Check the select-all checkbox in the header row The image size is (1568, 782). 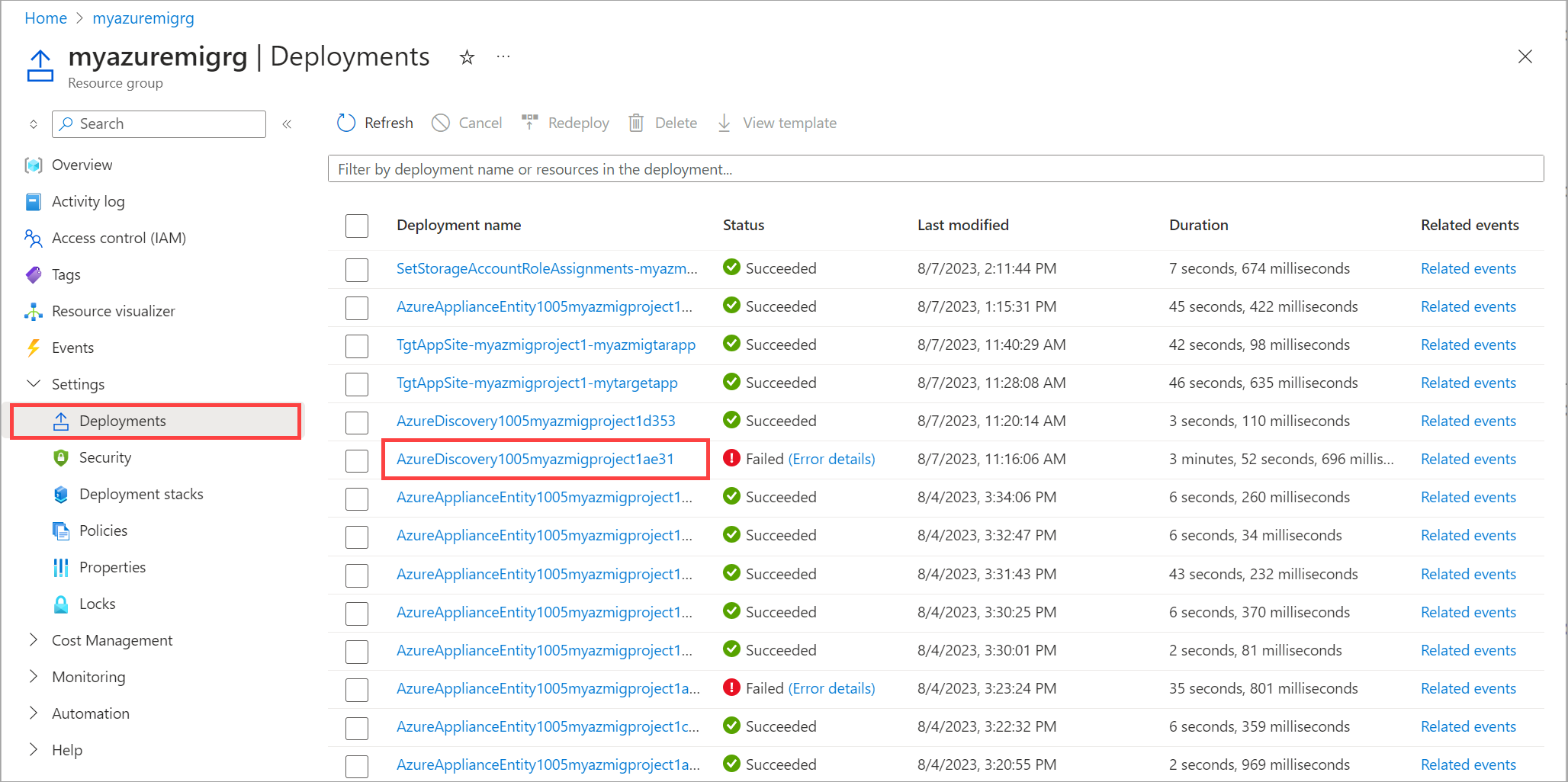356,226
